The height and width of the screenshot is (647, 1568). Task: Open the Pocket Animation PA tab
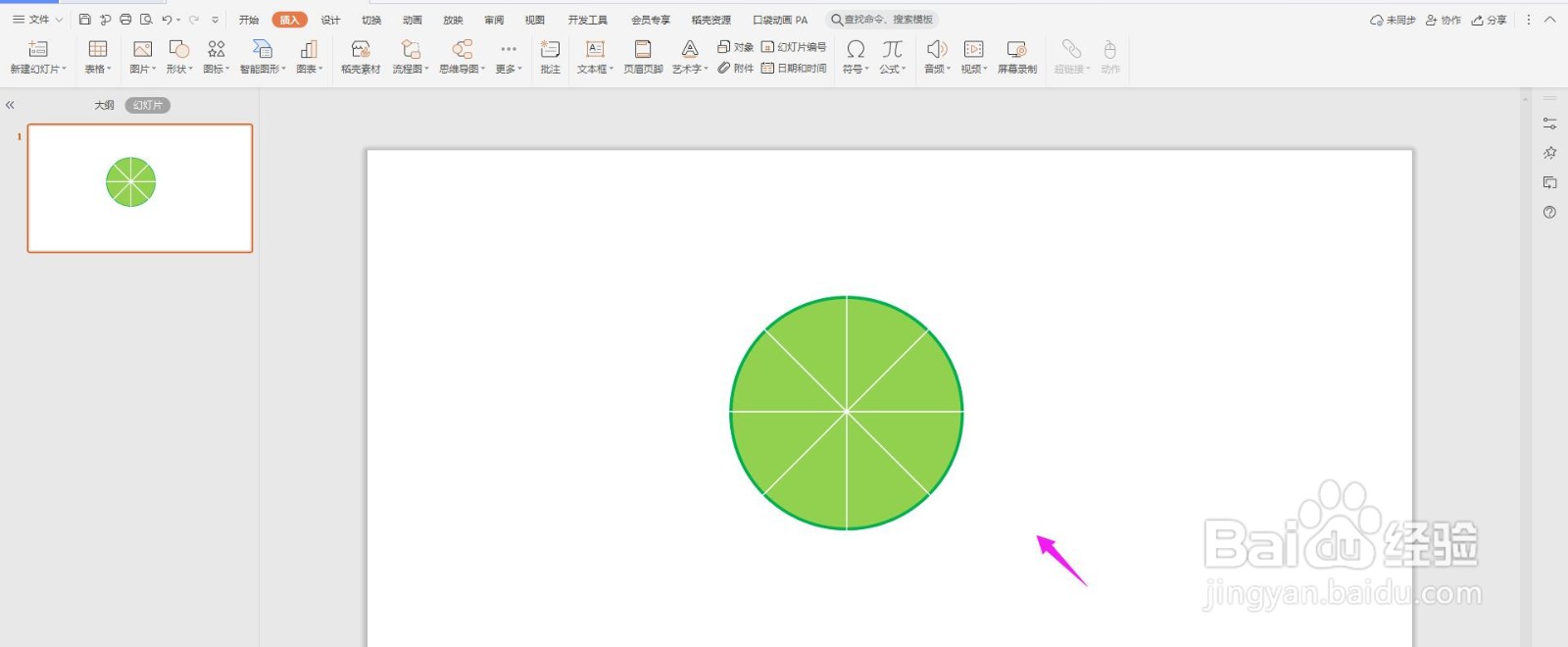click(x=780, y=20)
